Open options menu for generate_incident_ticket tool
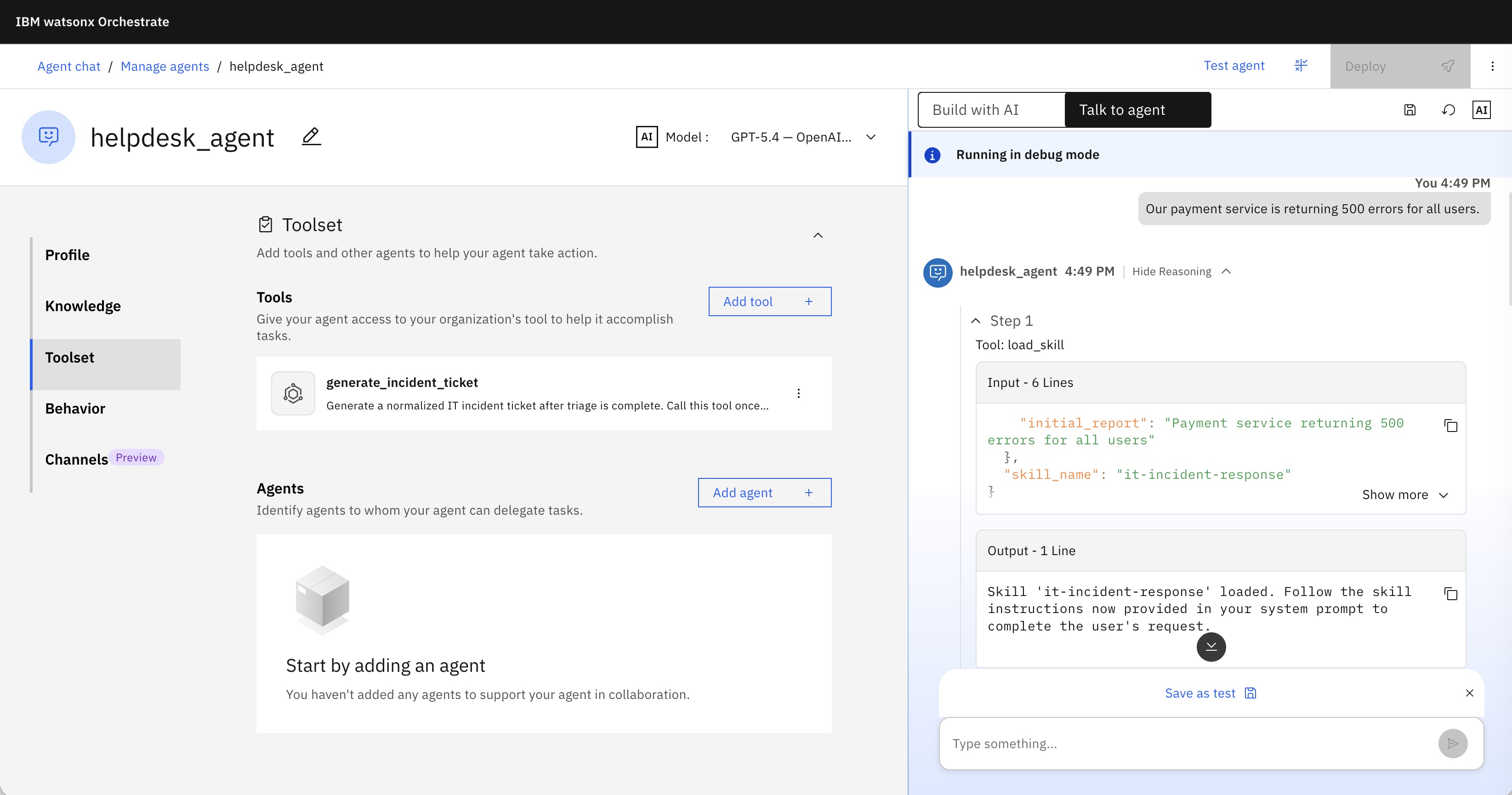 798,393
